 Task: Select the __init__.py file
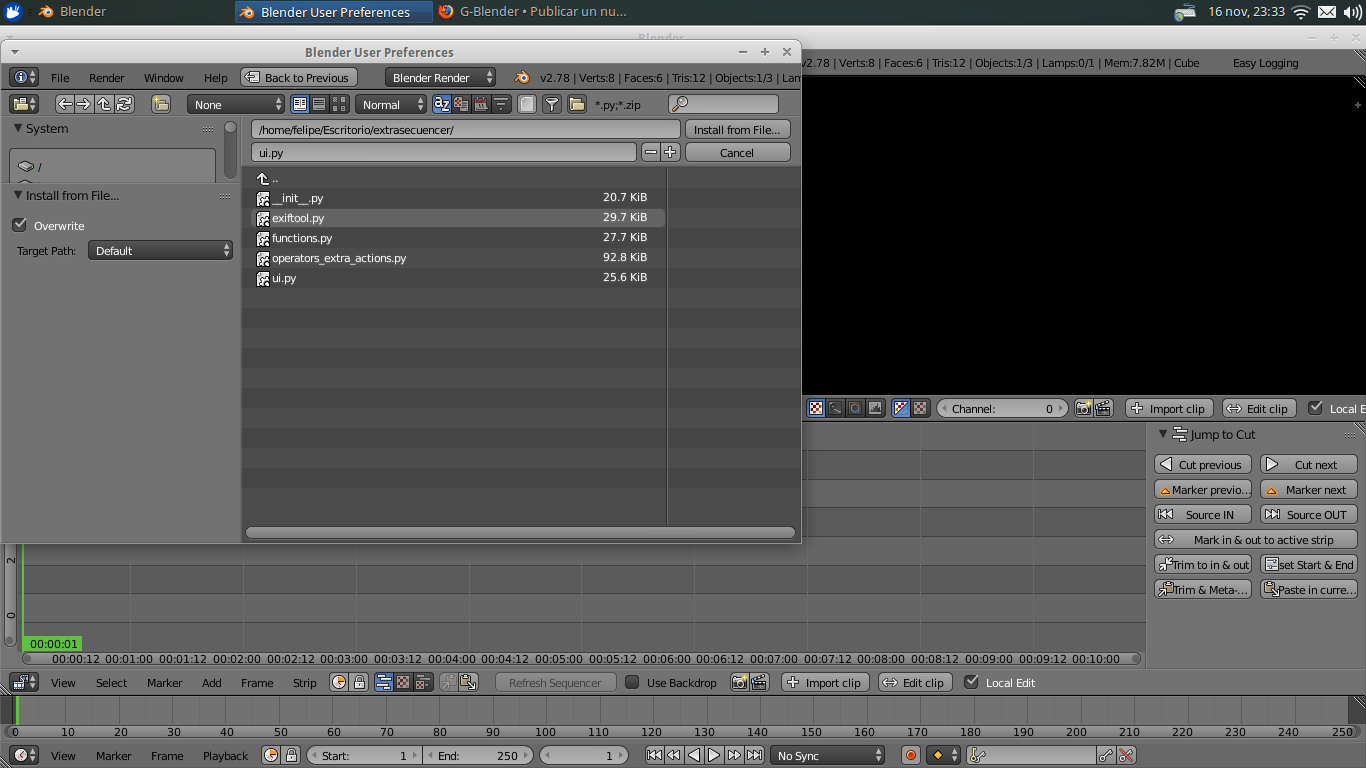pos(457,197)
